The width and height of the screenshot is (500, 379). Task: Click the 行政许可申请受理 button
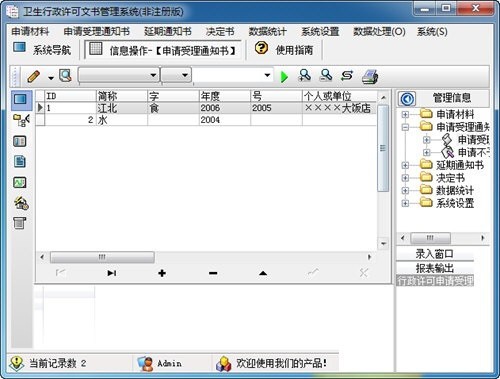435,281
